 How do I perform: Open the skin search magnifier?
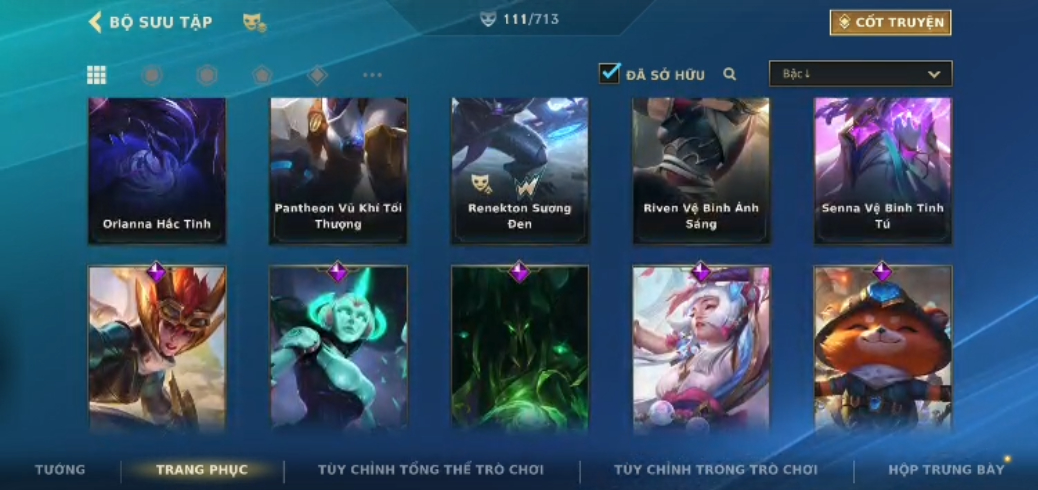pos(730,74)
